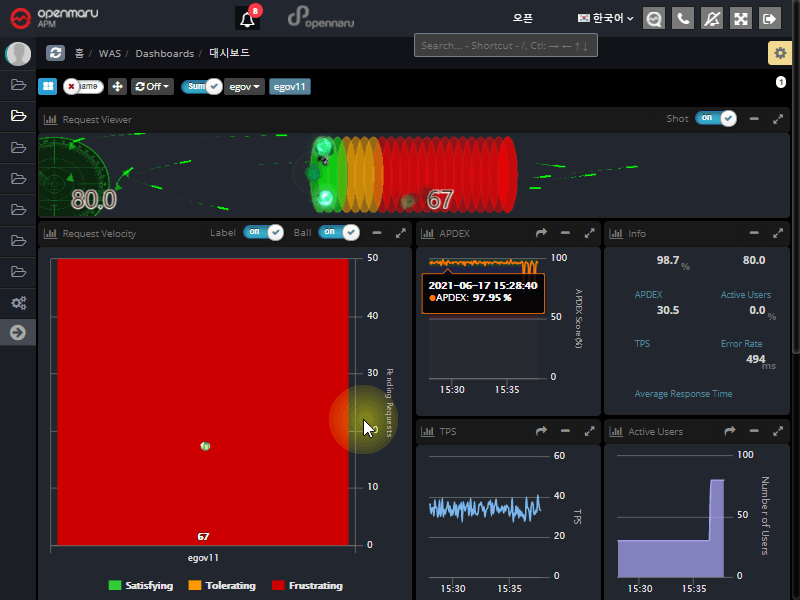
Task: Toggle the Shot switch in Request Viewer
Action: (x=716, y=119)
